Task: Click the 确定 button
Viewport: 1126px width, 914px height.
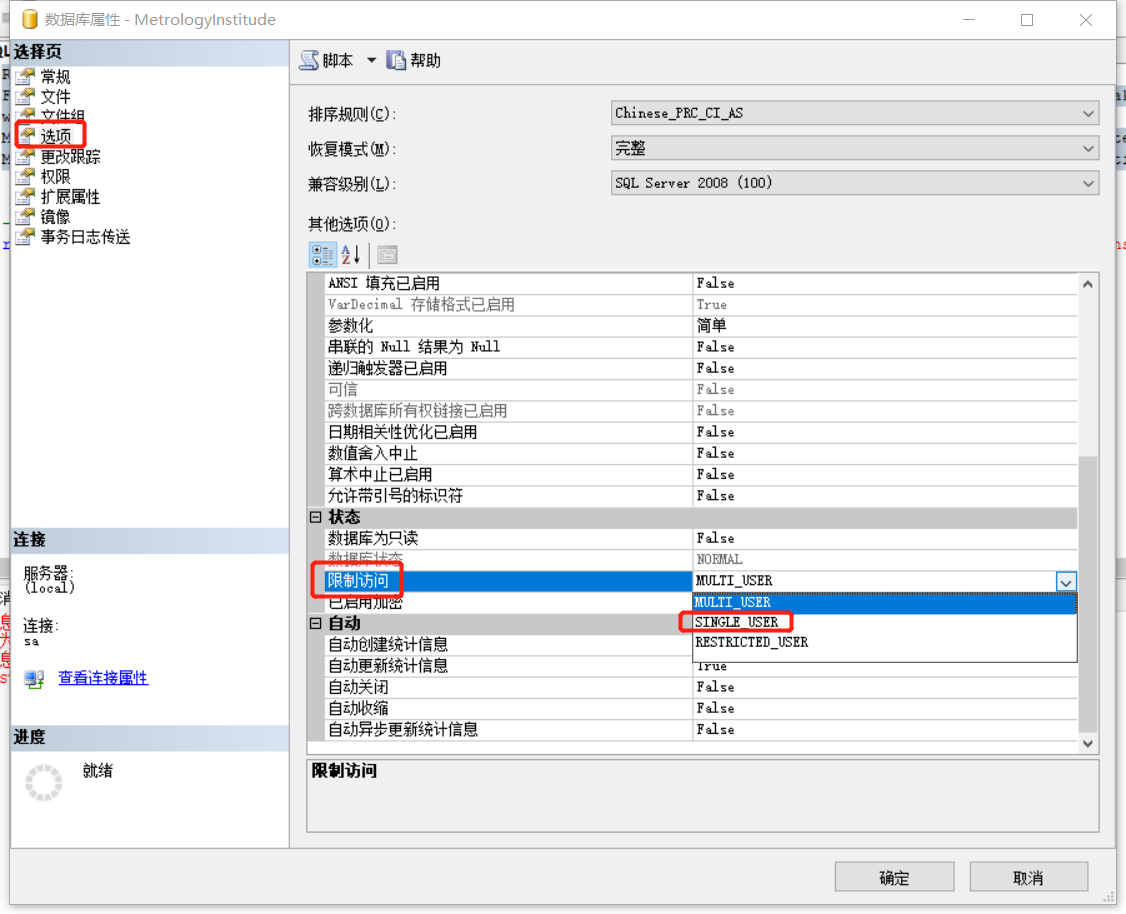Action: [x=893, y=876]
